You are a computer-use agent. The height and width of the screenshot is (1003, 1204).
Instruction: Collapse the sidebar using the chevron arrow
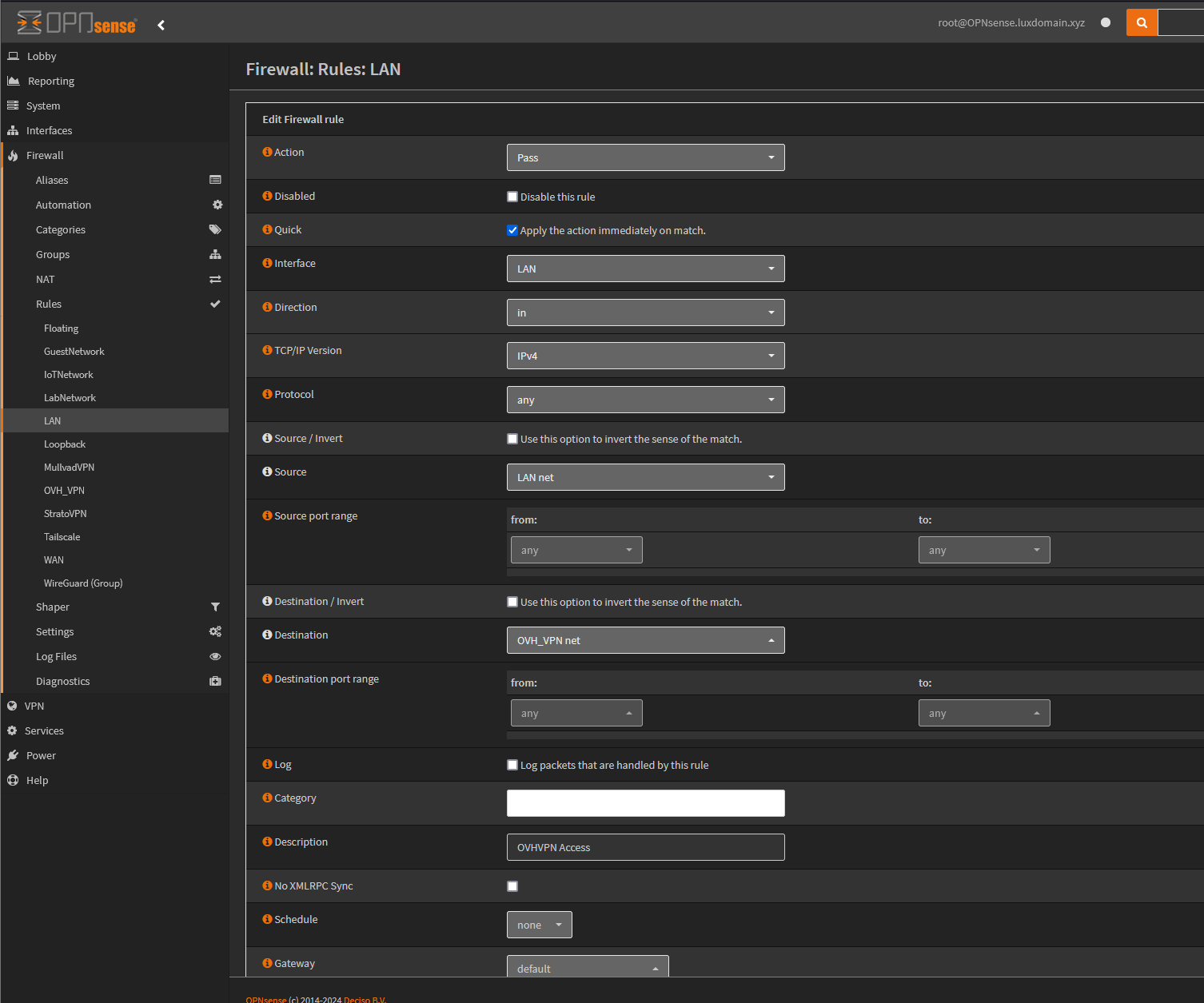pyautogui.click(x=161, y=26)
